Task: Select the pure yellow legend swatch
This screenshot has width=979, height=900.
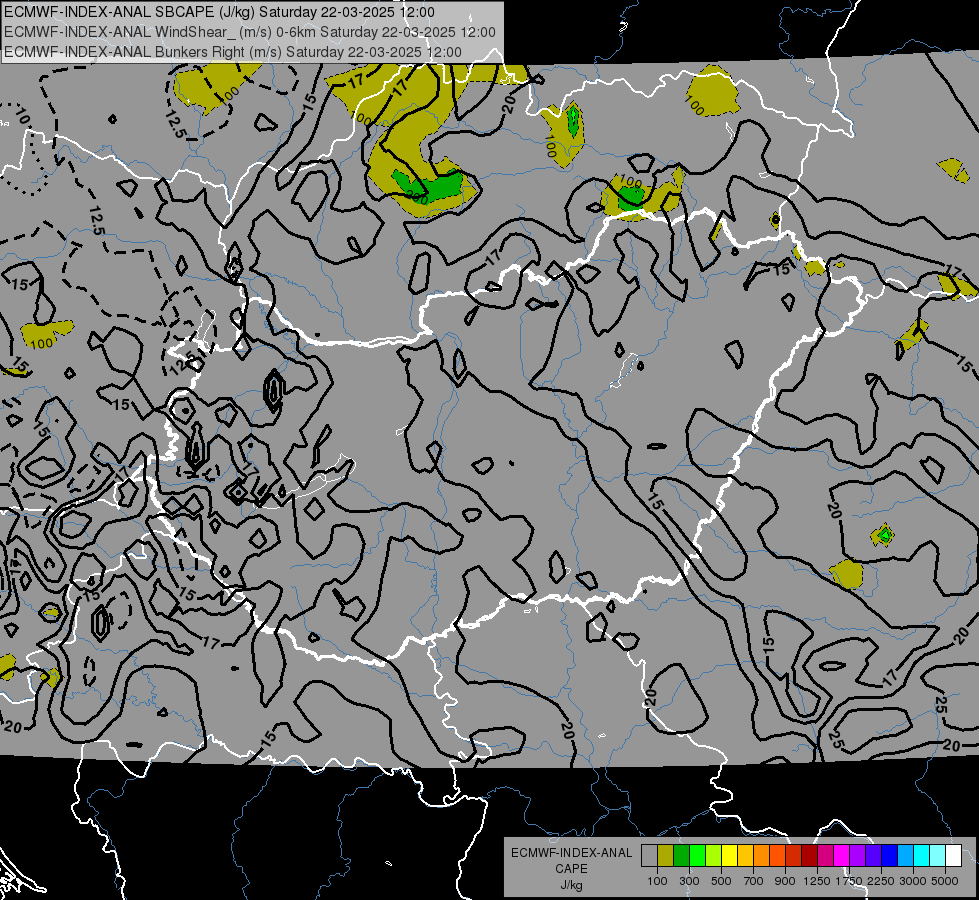Action: pos(729,856)
